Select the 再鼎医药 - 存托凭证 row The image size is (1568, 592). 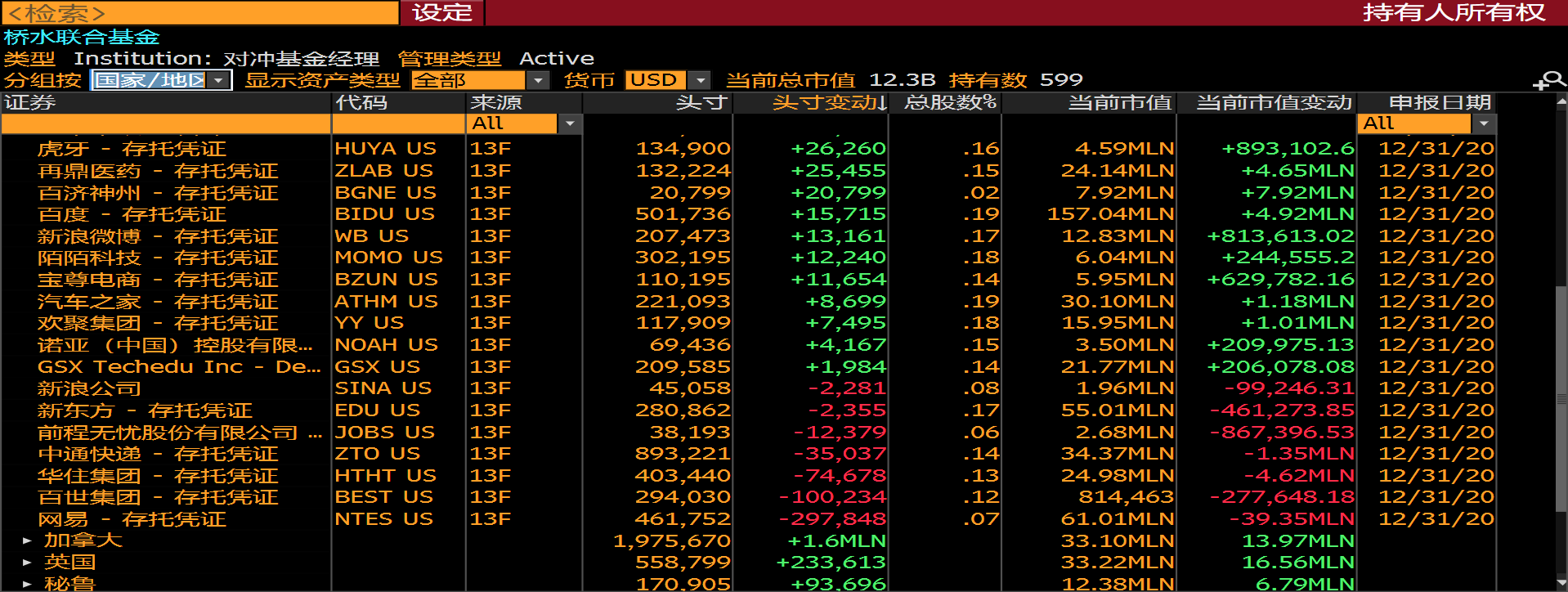click(x=749, y=171)
